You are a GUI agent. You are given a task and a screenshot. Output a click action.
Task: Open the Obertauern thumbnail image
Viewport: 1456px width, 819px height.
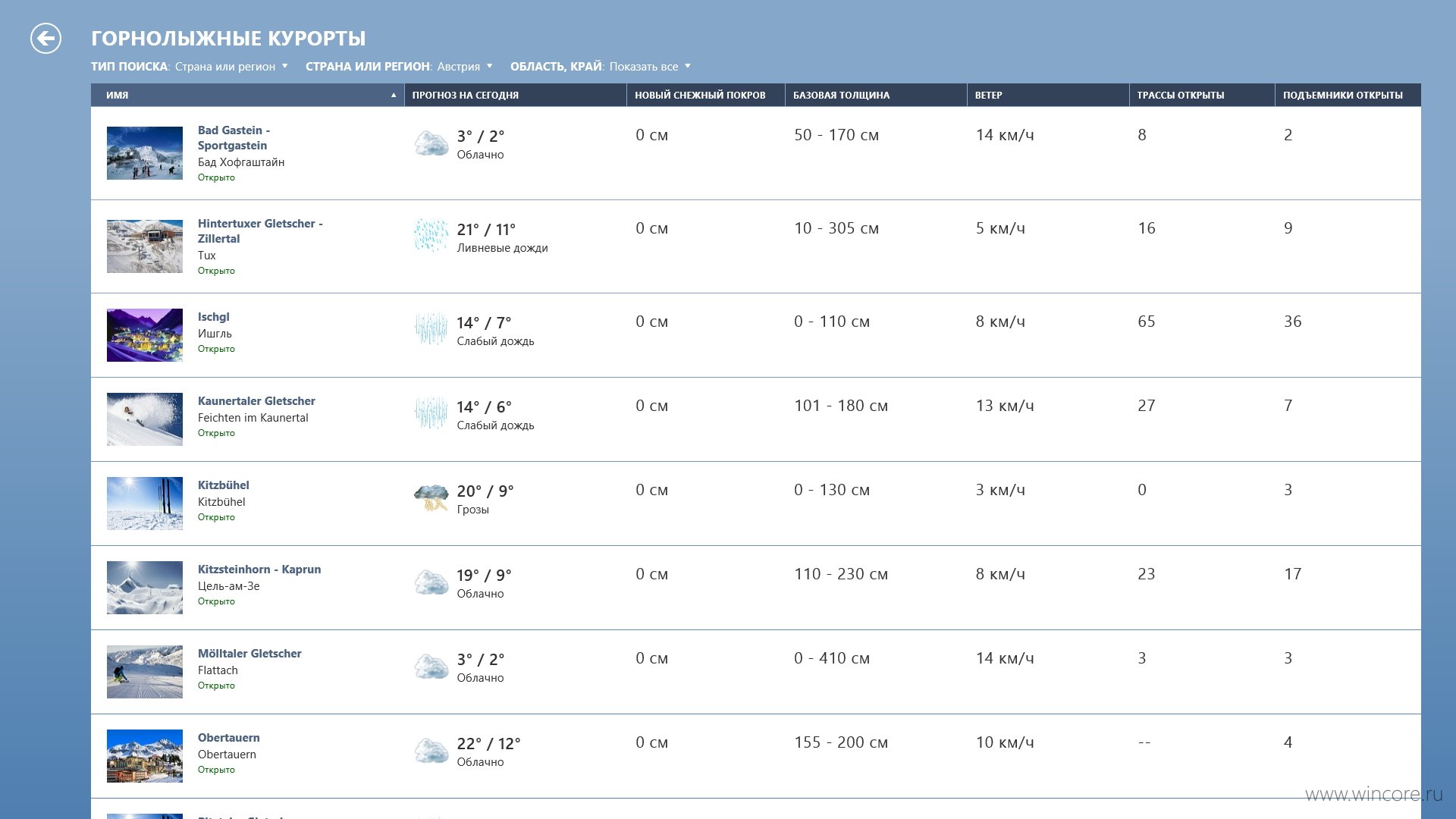(x=145, y=756)
